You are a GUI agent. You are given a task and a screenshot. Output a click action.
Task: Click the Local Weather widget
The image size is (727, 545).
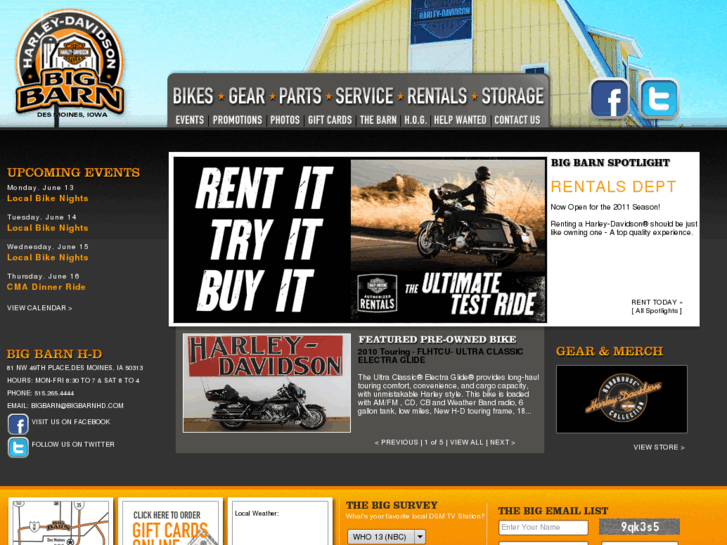click(x=280, y=522)
